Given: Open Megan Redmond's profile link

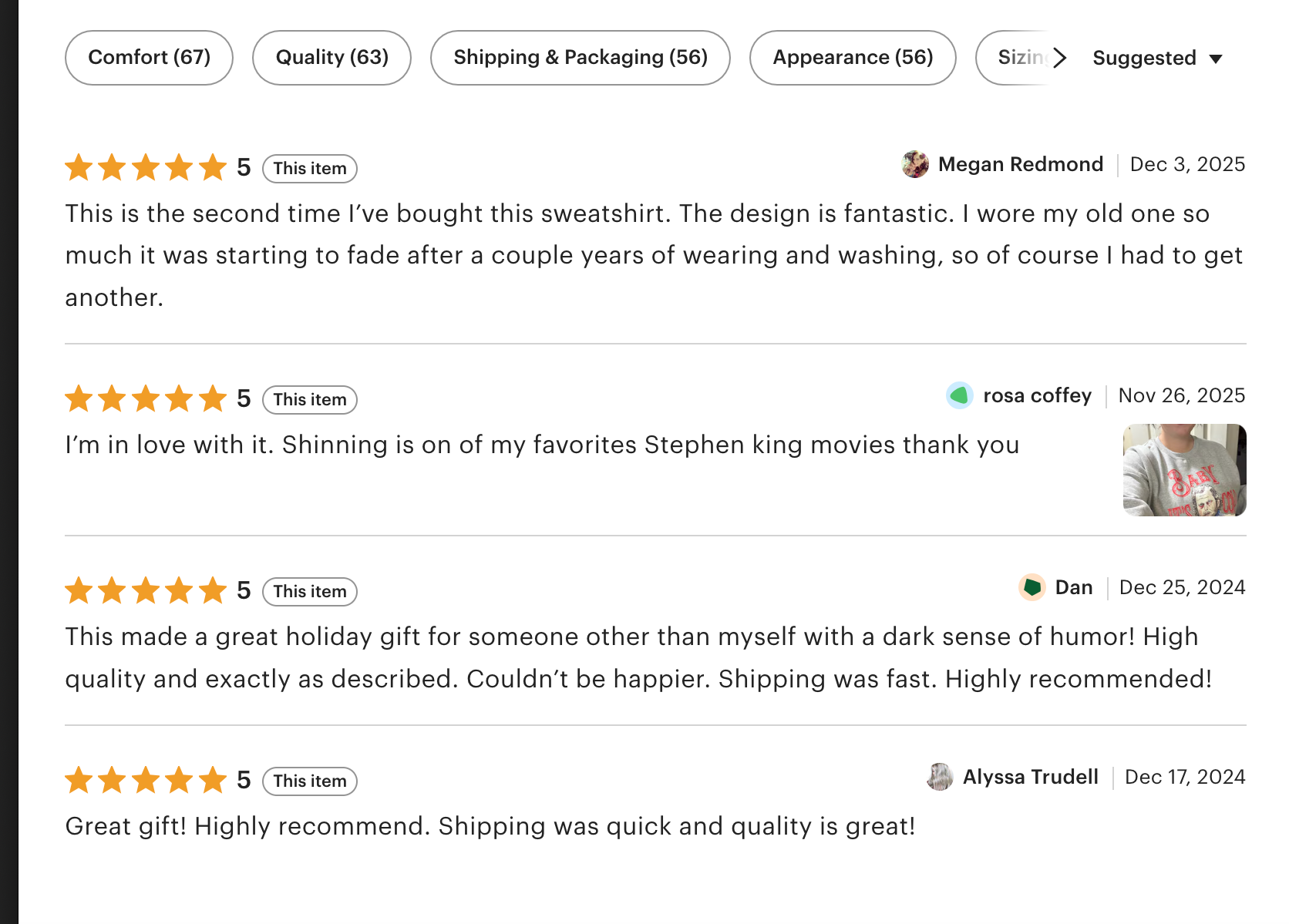Looking at the screenshot, I should coord(1020,164).
